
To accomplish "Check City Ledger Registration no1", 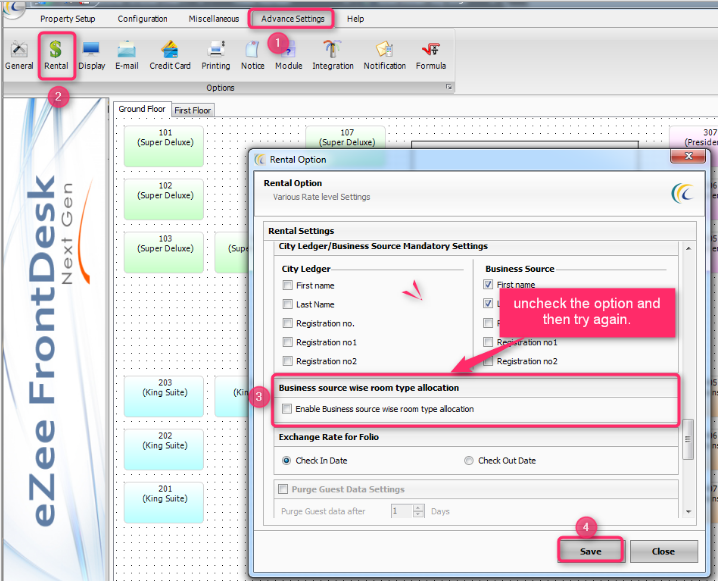I will tap(288, 342).
